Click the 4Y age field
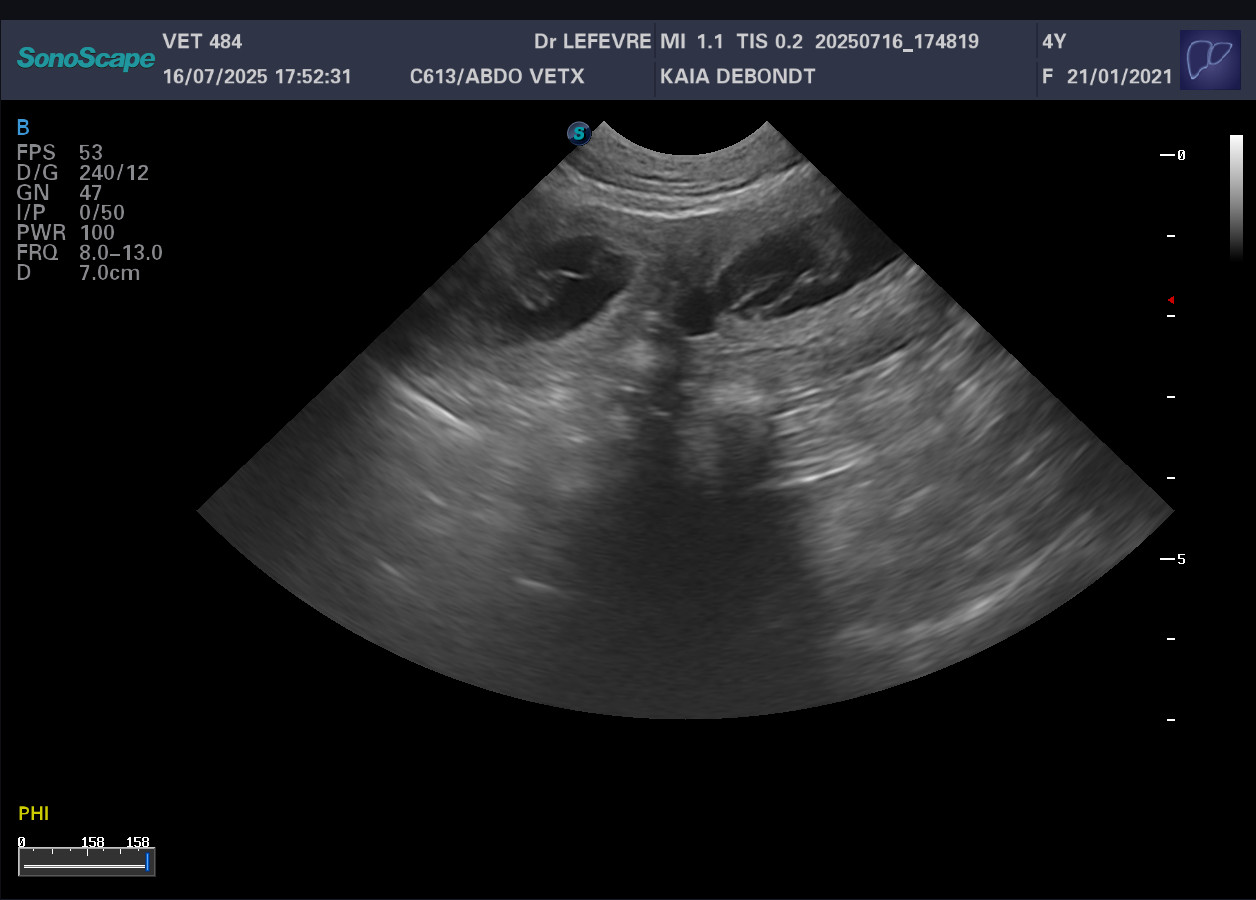Viewport: 1256px width, 900px height. (1053, 42)
